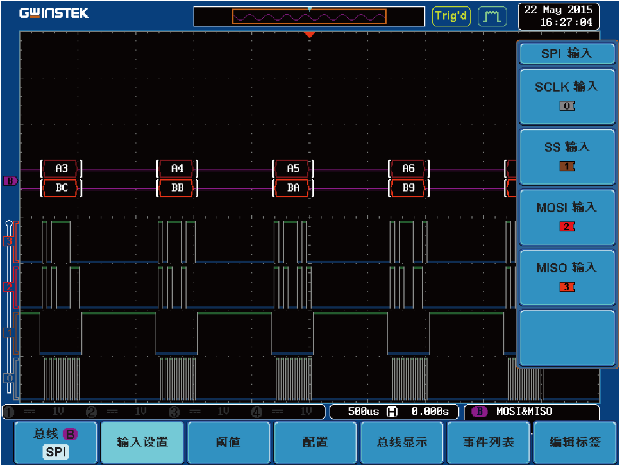The image size is (619, 466).
Task: Open the SS 输入 source selector
Action: [x=566, y=156]
